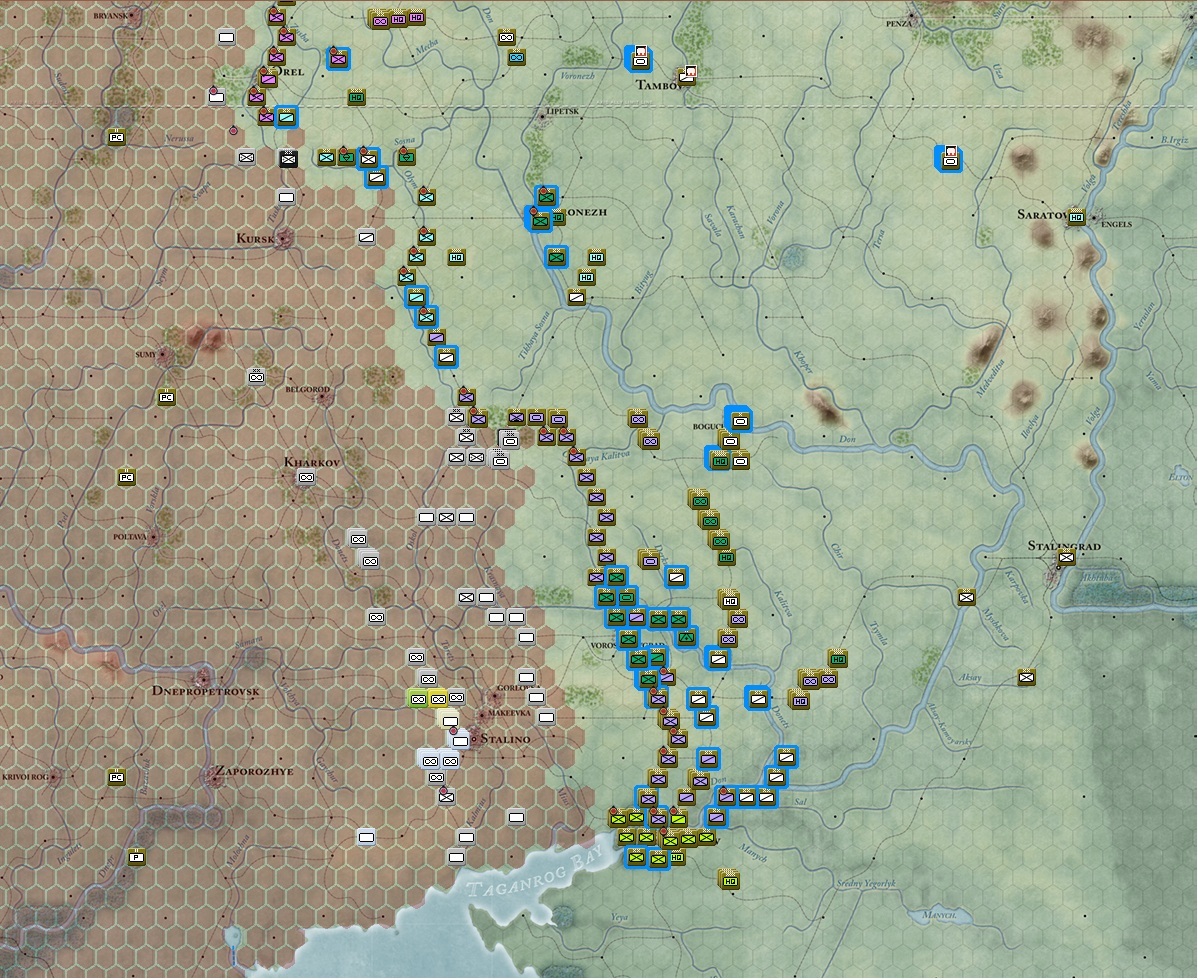The image size is (1198, 980).
Task: Select the gray infantry unit with red marker south of Stalino
Action: [446, 797]
